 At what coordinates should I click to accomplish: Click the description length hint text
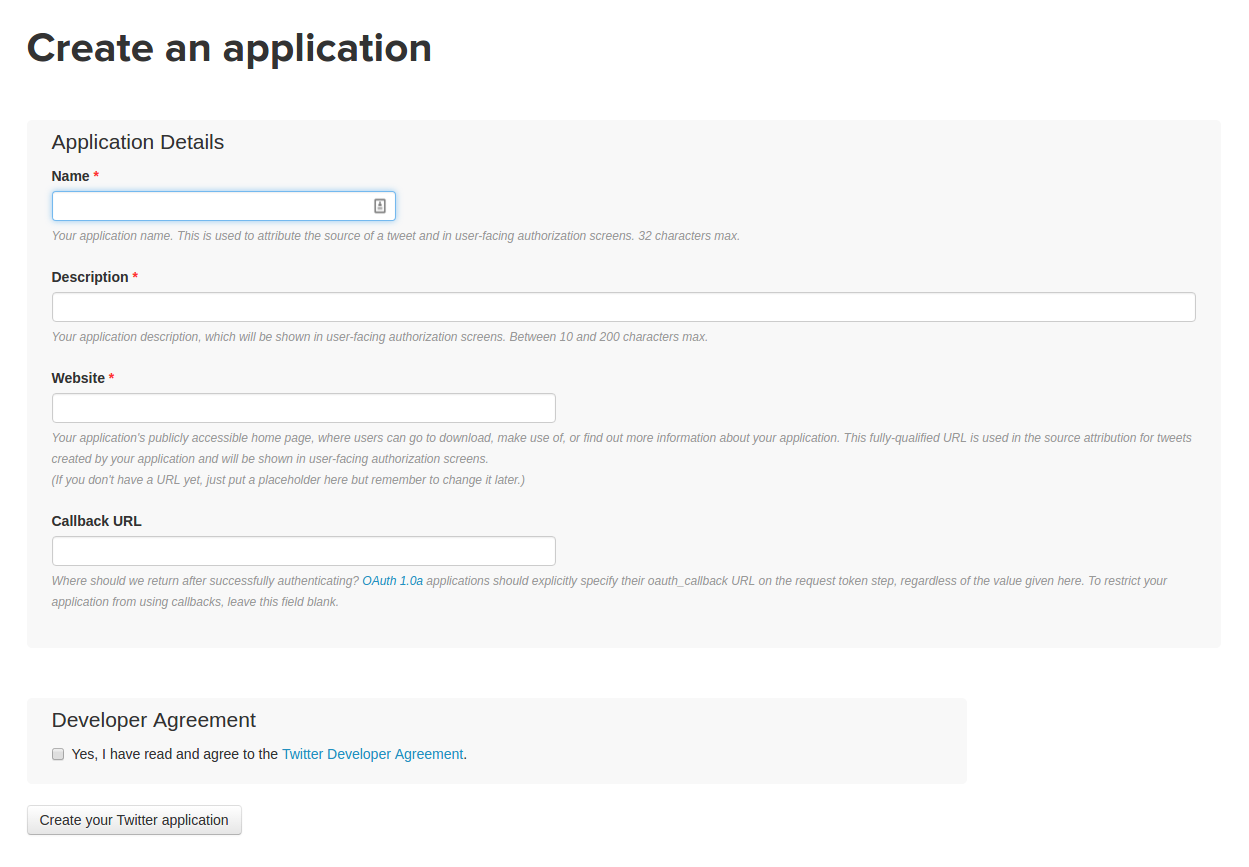click(379, 337)
